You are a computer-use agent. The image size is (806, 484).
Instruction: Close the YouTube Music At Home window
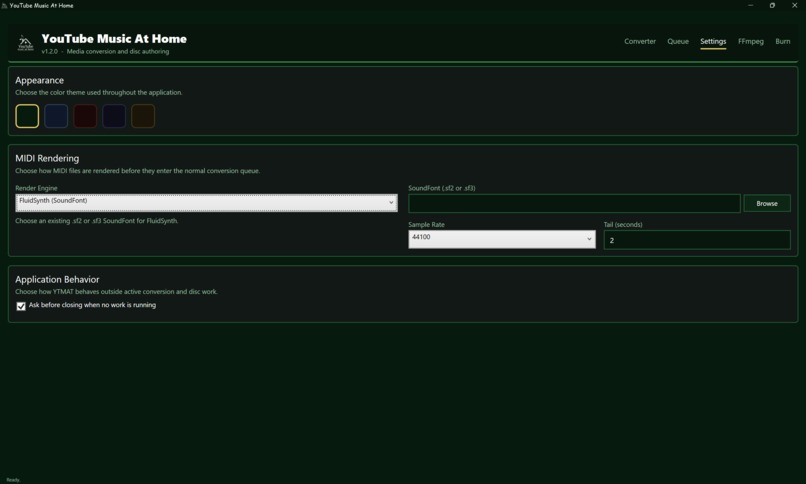point(794,5)
